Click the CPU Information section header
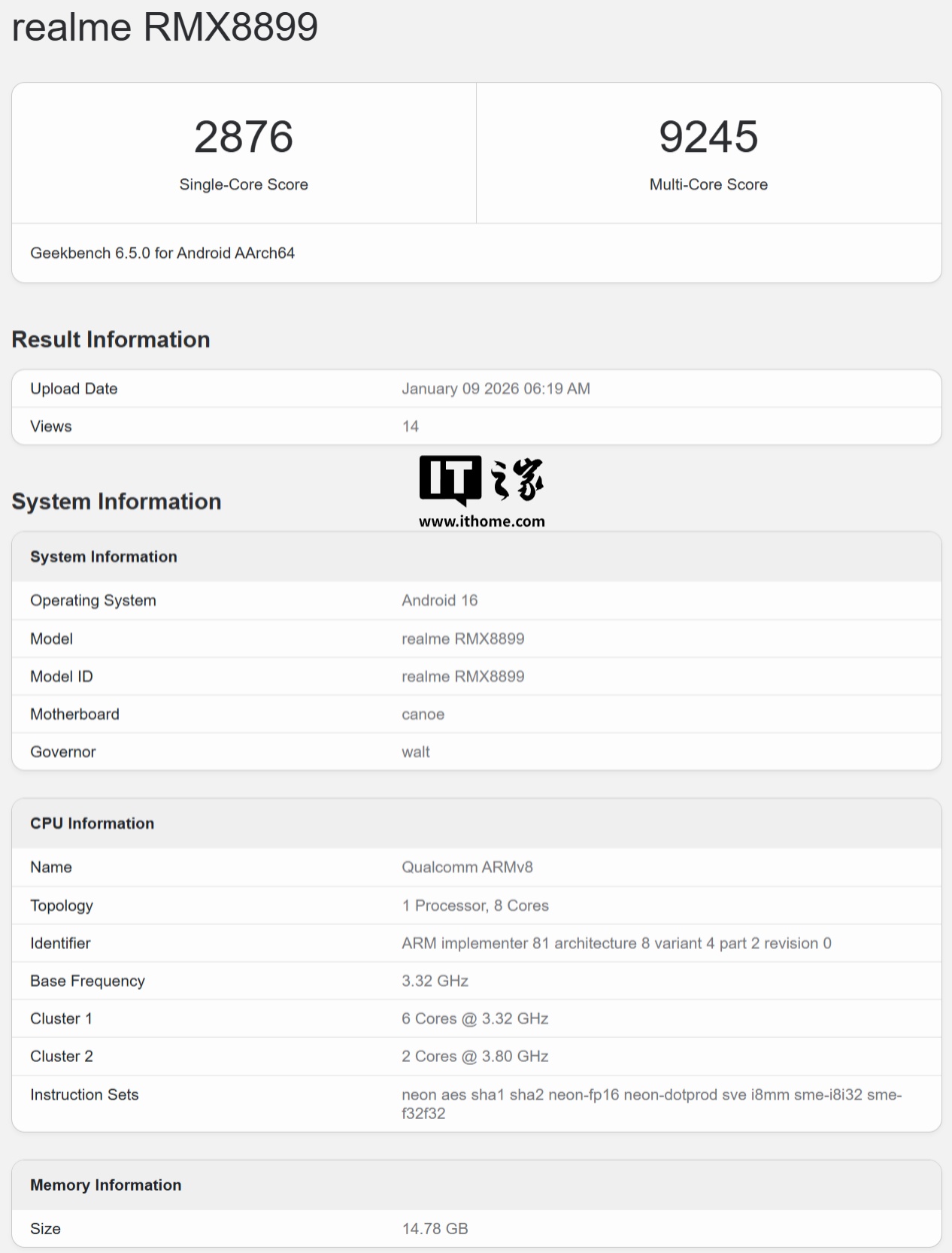 92,824
